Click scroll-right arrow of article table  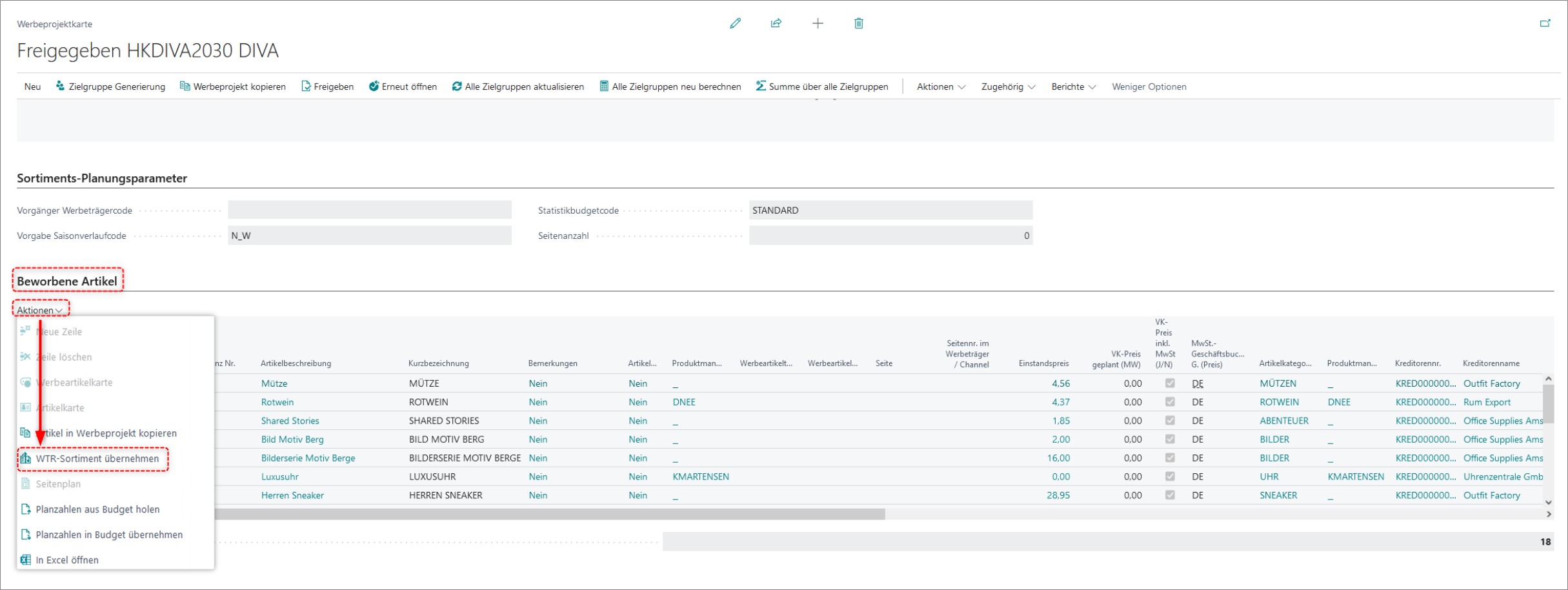[x=1549, y=514]
